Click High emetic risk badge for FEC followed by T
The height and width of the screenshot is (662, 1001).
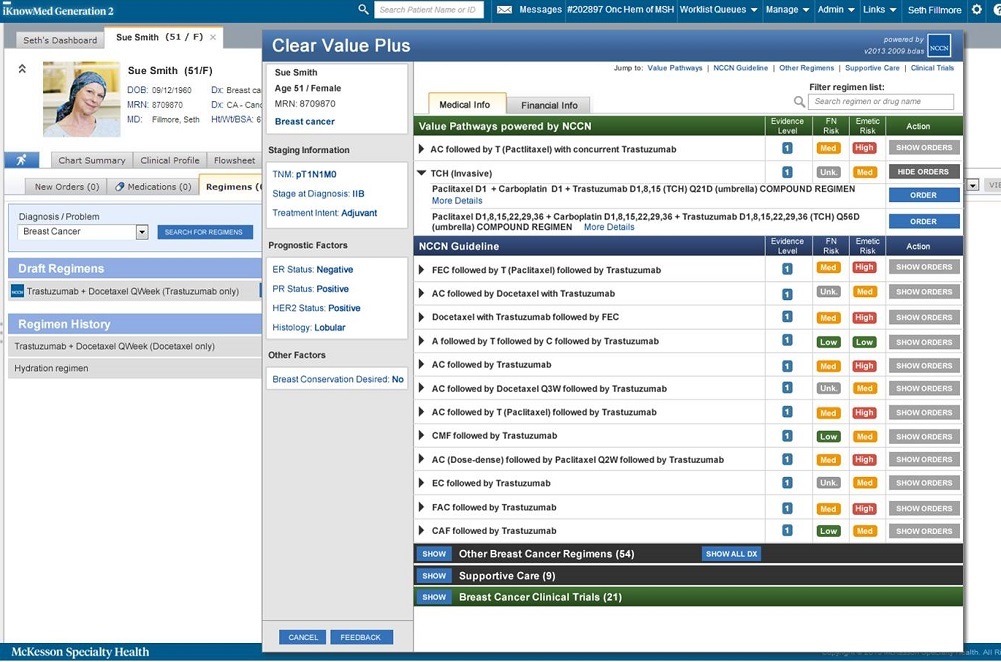(864, 267)
